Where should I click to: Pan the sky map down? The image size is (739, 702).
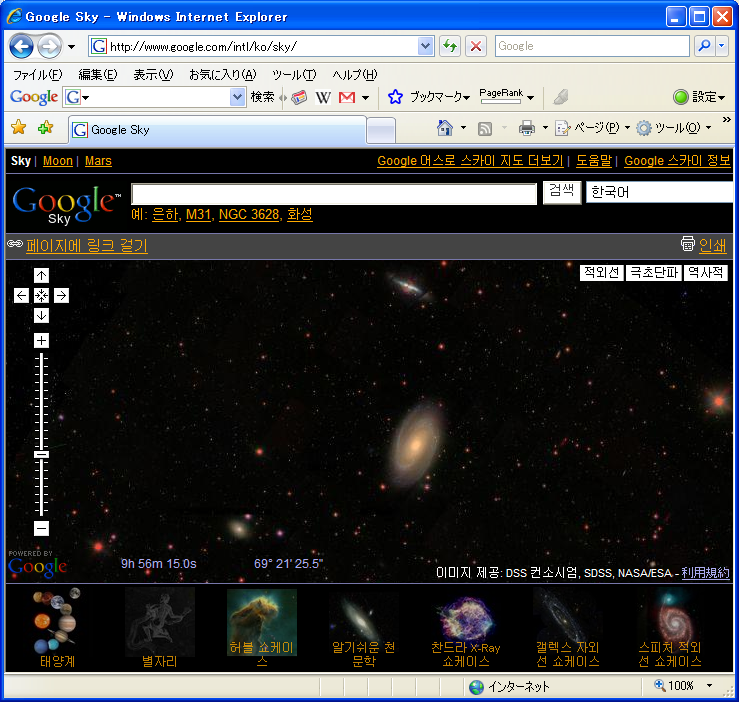pyautogui.click(x=41, y=315)
